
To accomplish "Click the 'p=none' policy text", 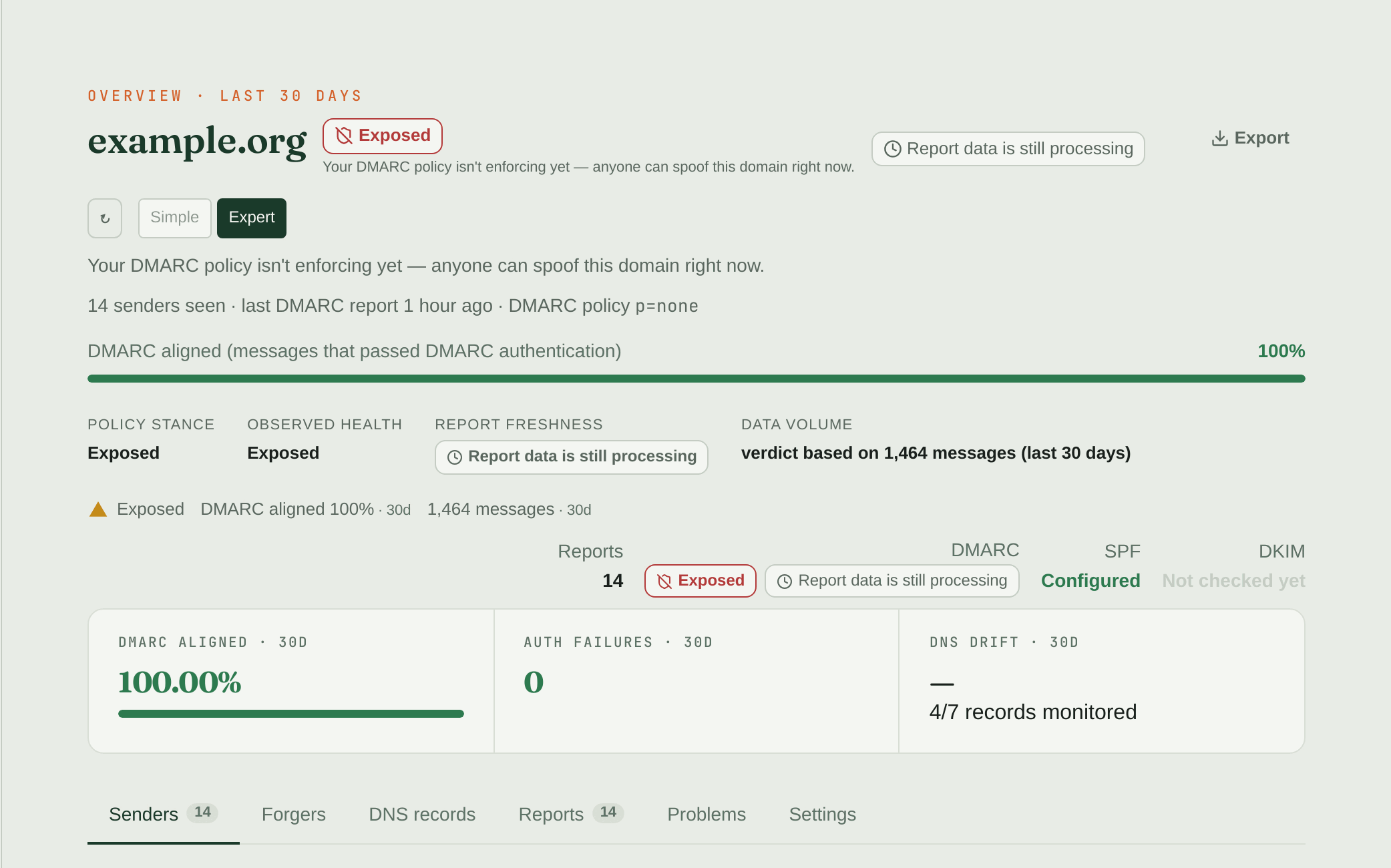I will coord(666,306).
